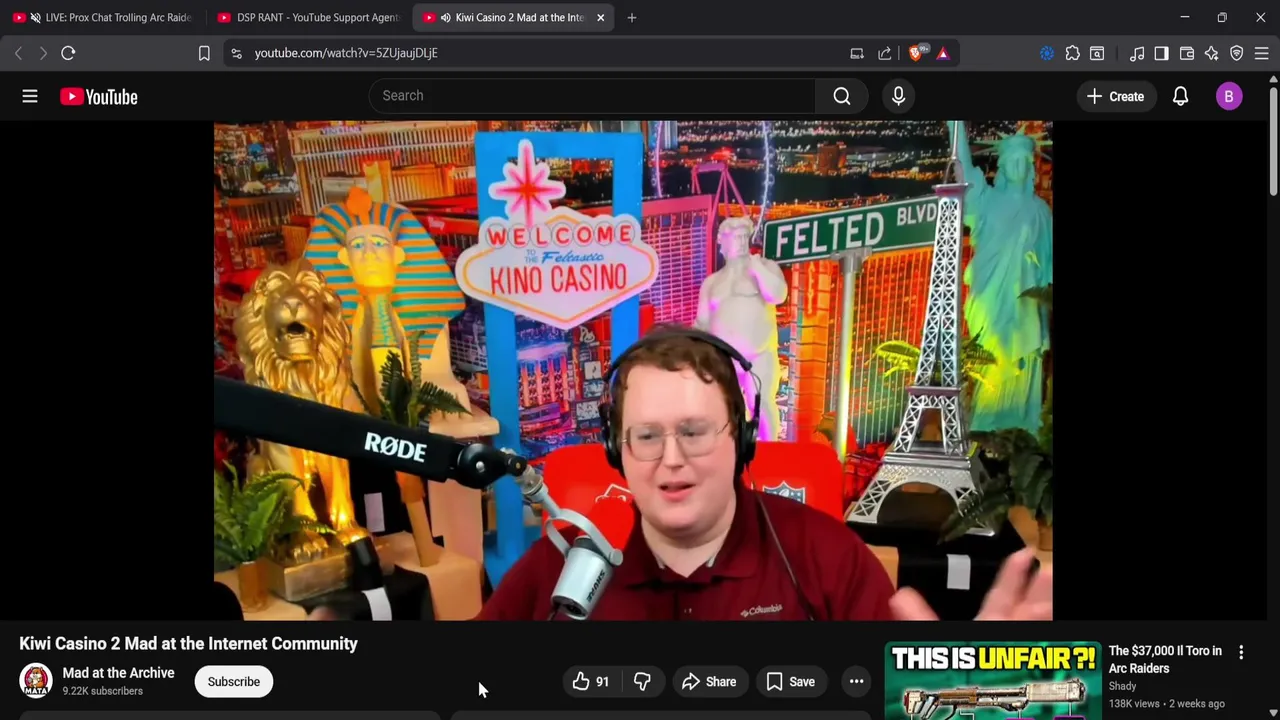Screen dimensions: 1280x720
Task: Toggle browser sidebar panel icon
Action: (x=1161, y=53)
